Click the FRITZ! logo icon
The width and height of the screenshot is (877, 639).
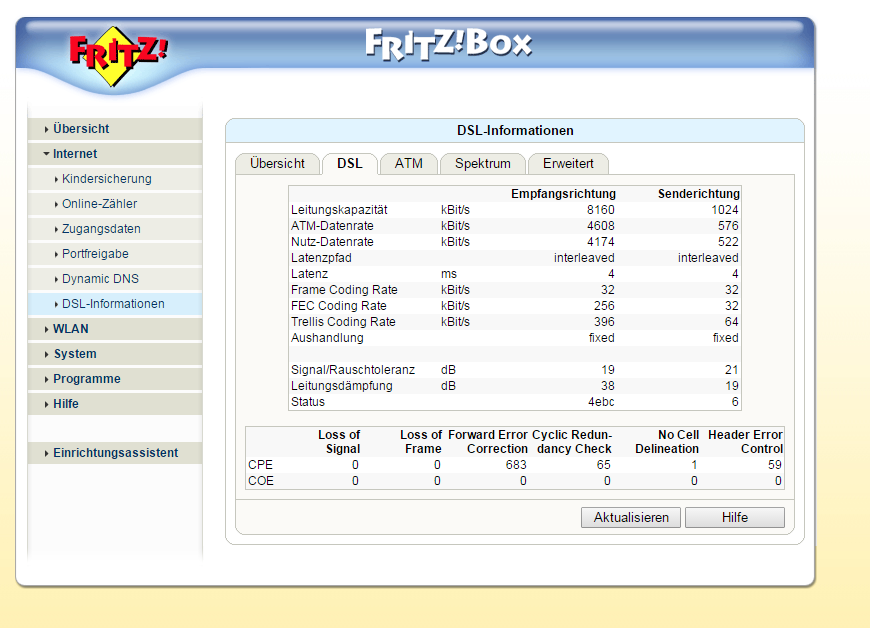pyautogui.click(x=118, y=56)
